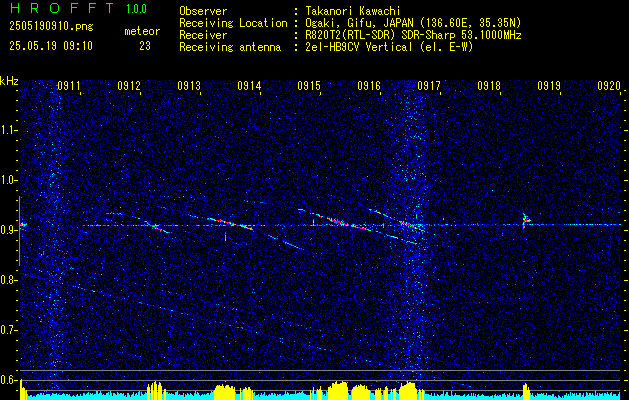
Task: Click the kHz axis unit label
Action: (x=9, y=81)
